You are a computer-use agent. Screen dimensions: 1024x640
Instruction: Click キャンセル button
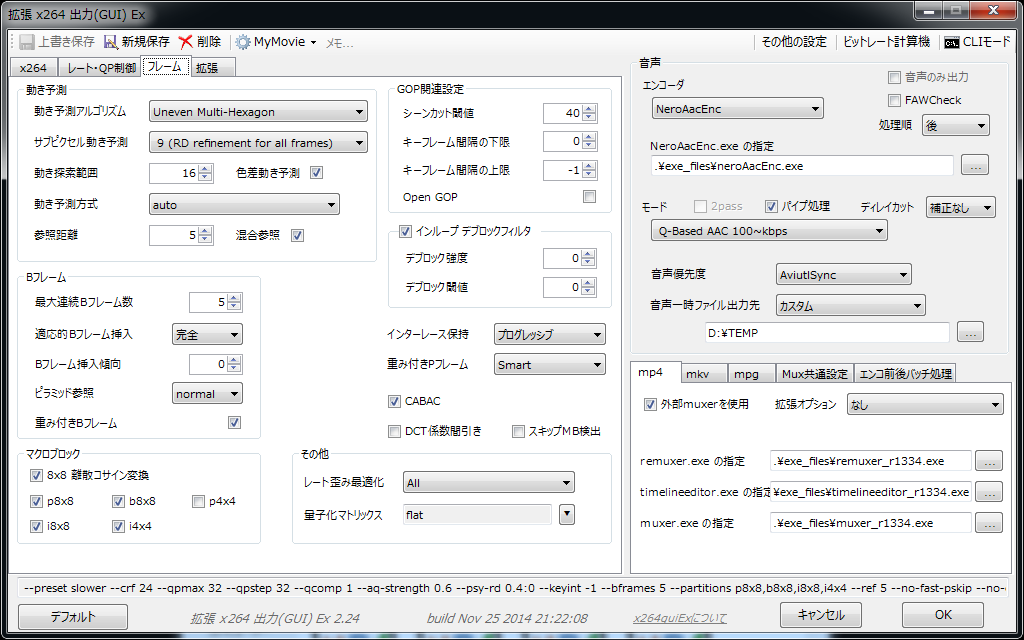coord(821,615)
